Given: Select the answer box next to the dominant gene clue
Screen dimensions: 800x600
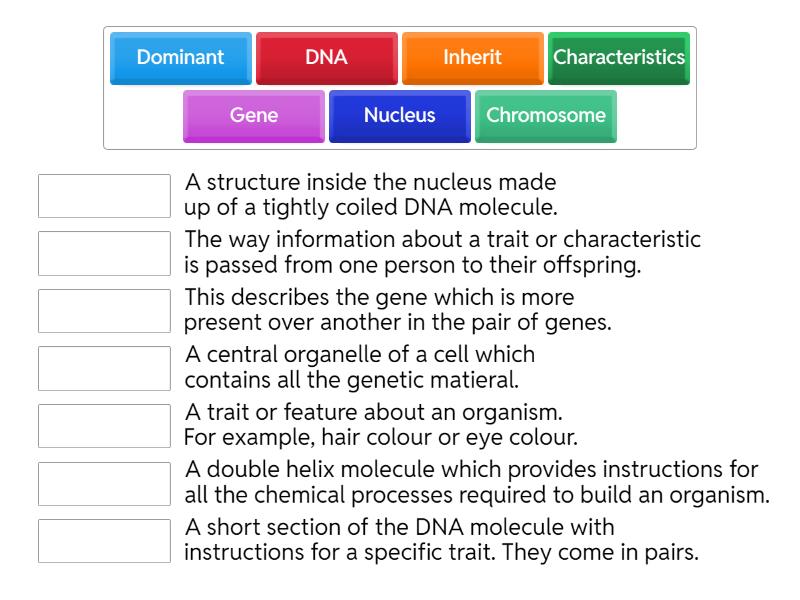Looking at the screenshot, I should coord(104,311).
